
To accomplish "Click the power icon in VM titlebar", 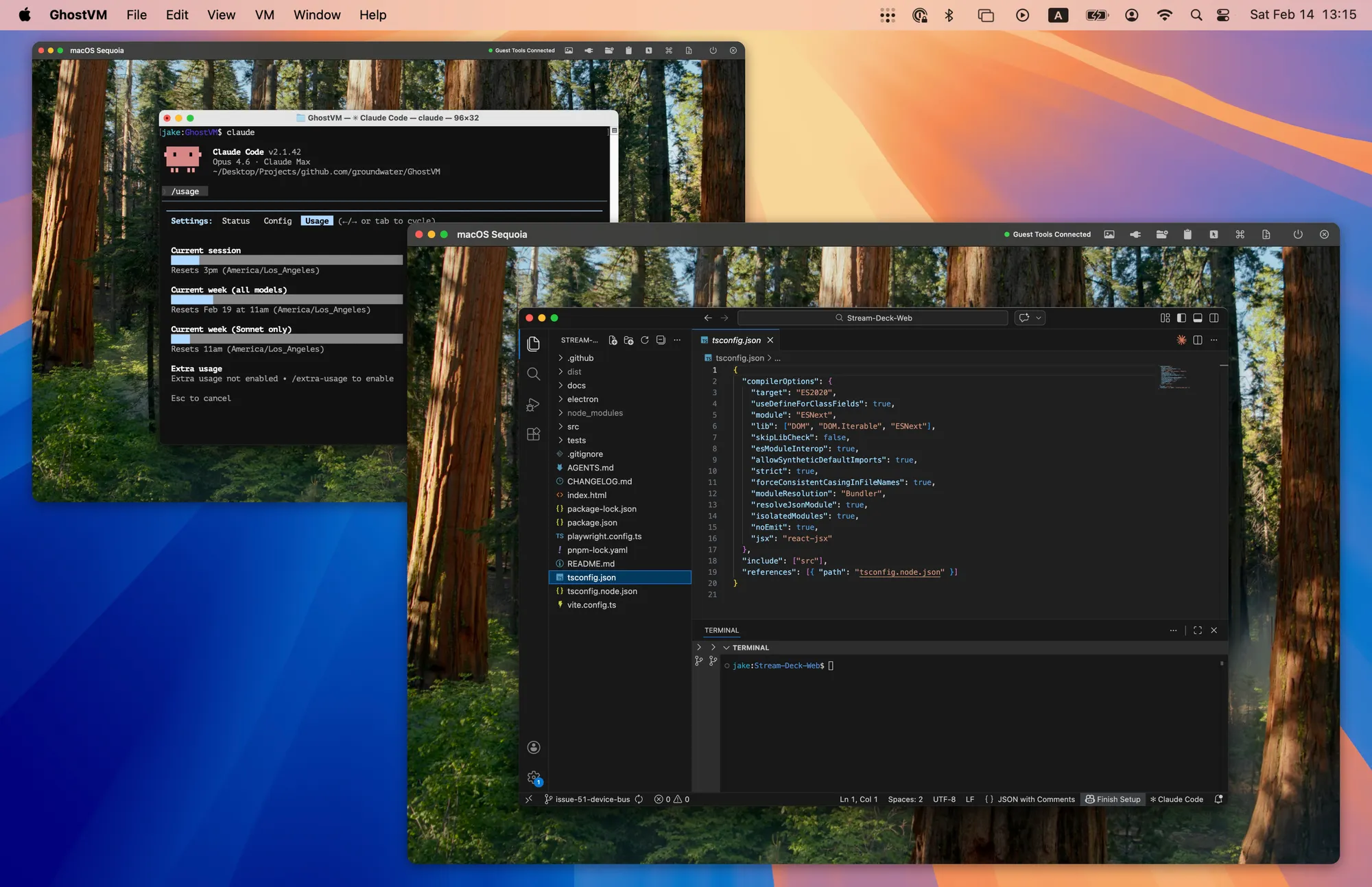I will [1297, 234].
